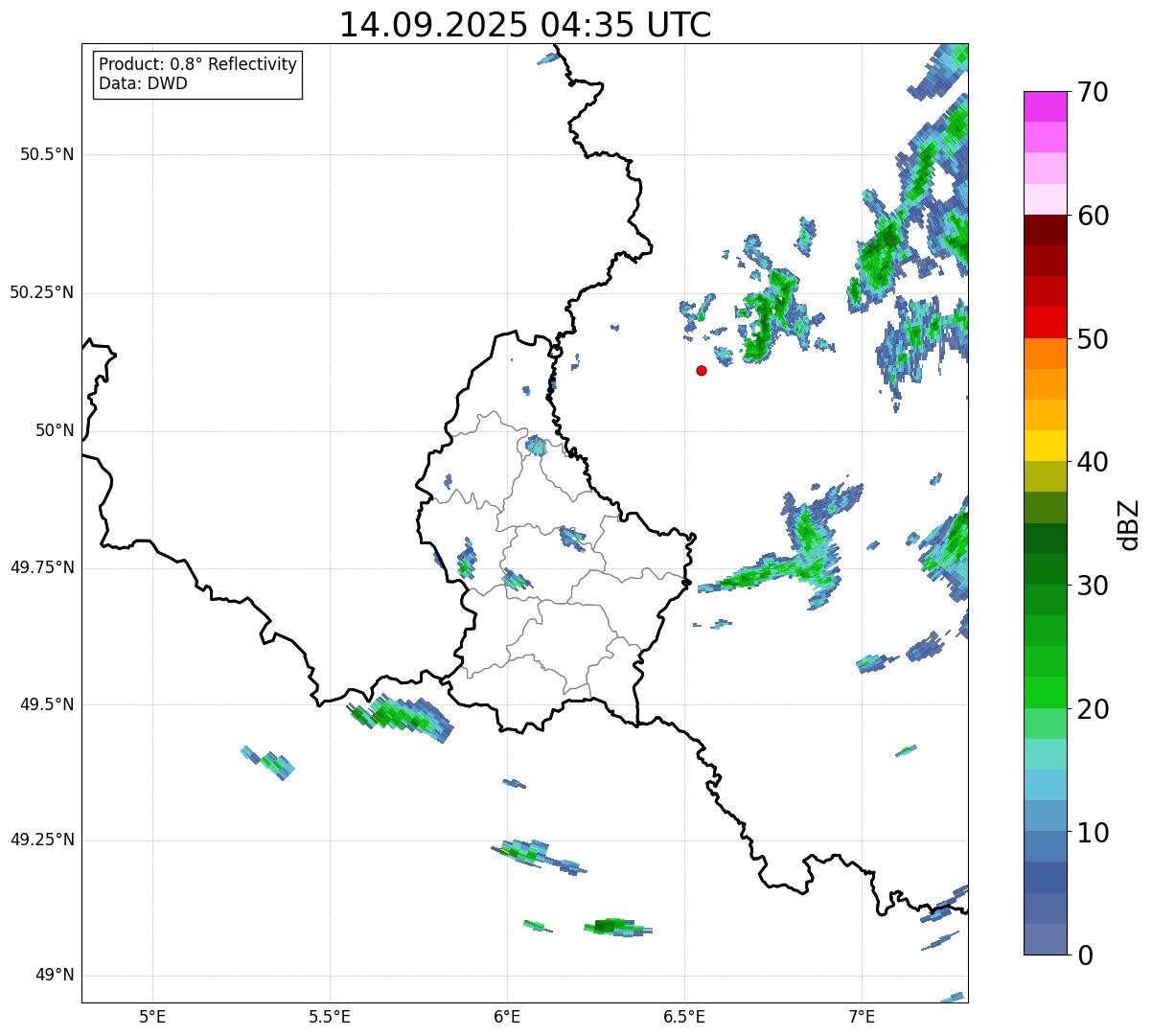Click the orange colorbar segment below 50
The width and height of the screenshot is (1152, 1036).
pos(1046,354)
